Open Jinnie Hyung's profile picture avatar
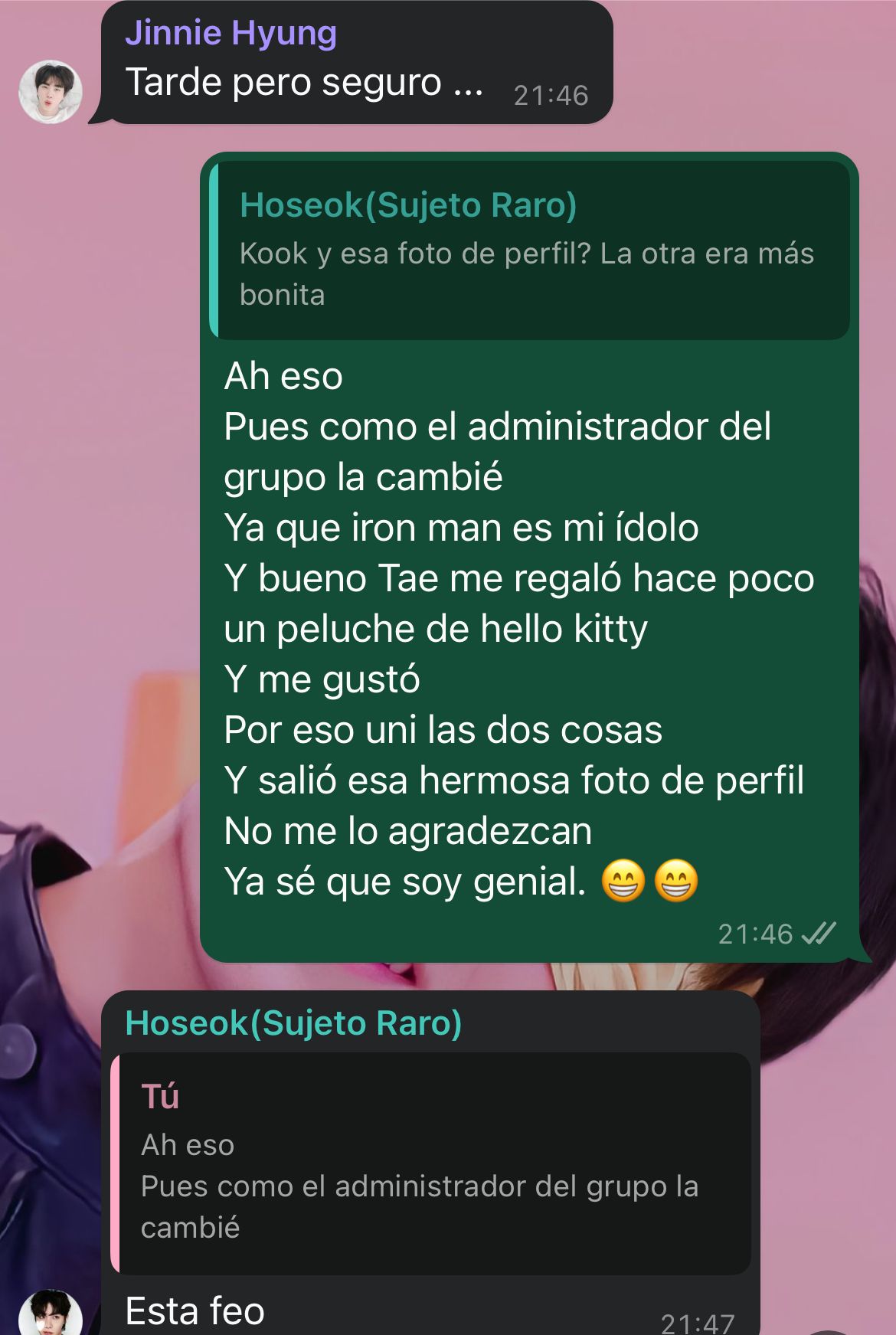896x1335 pixels. [x=51, y=91]
